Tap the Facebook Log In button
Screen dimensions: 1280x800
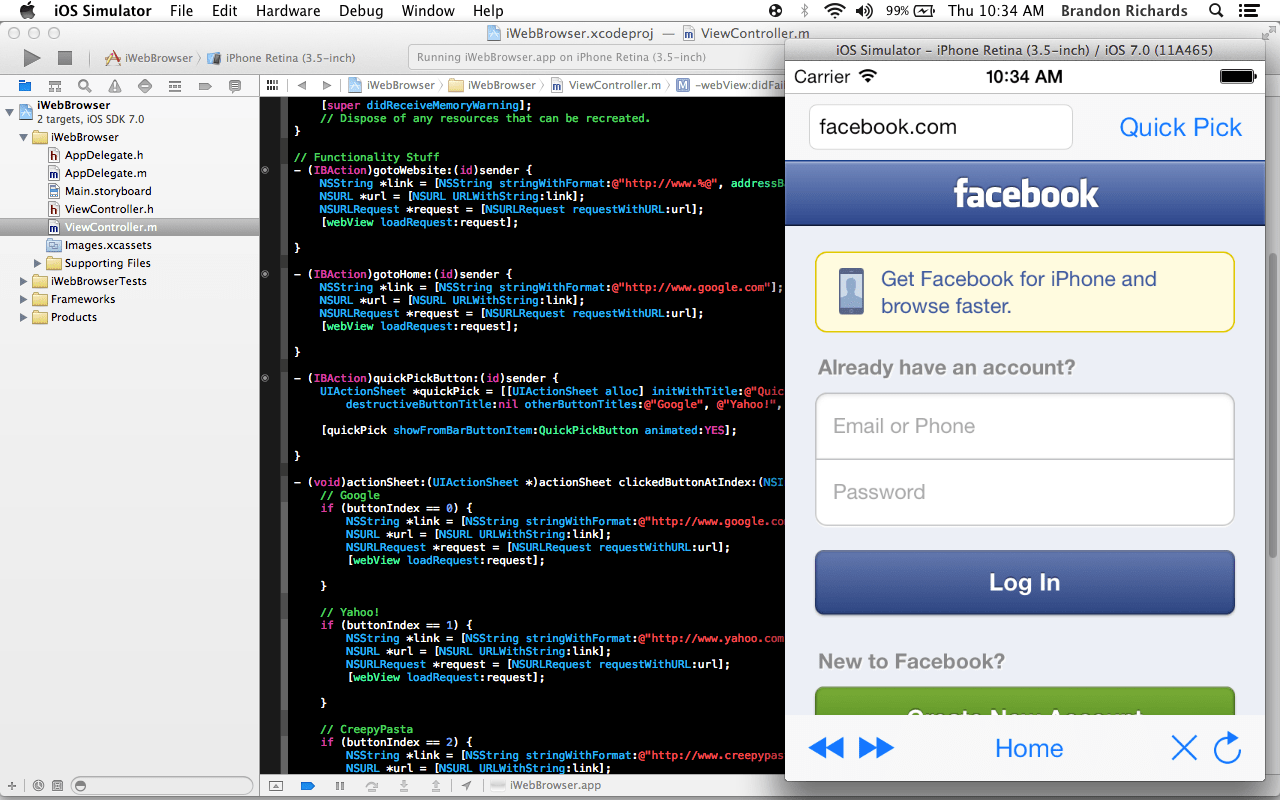(x=1025, y=582)
